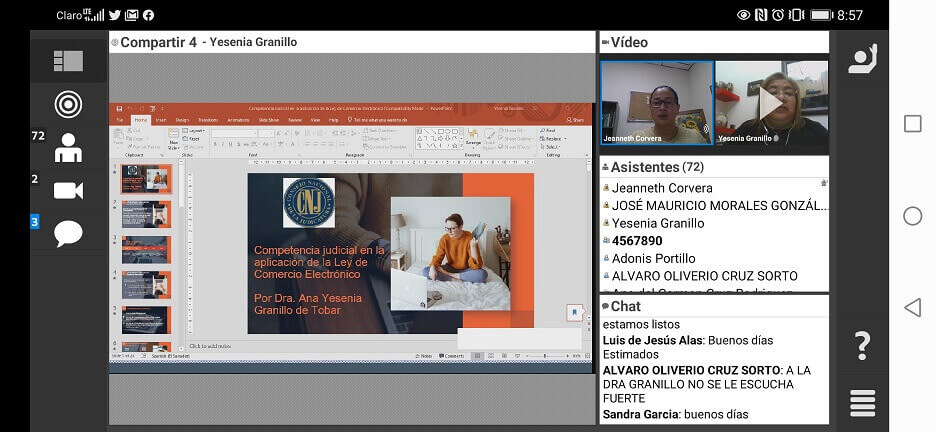Viewport: 936px width, 432px height.
Task: Select the Jeanneth Corvera video tile
Action: 656,102
